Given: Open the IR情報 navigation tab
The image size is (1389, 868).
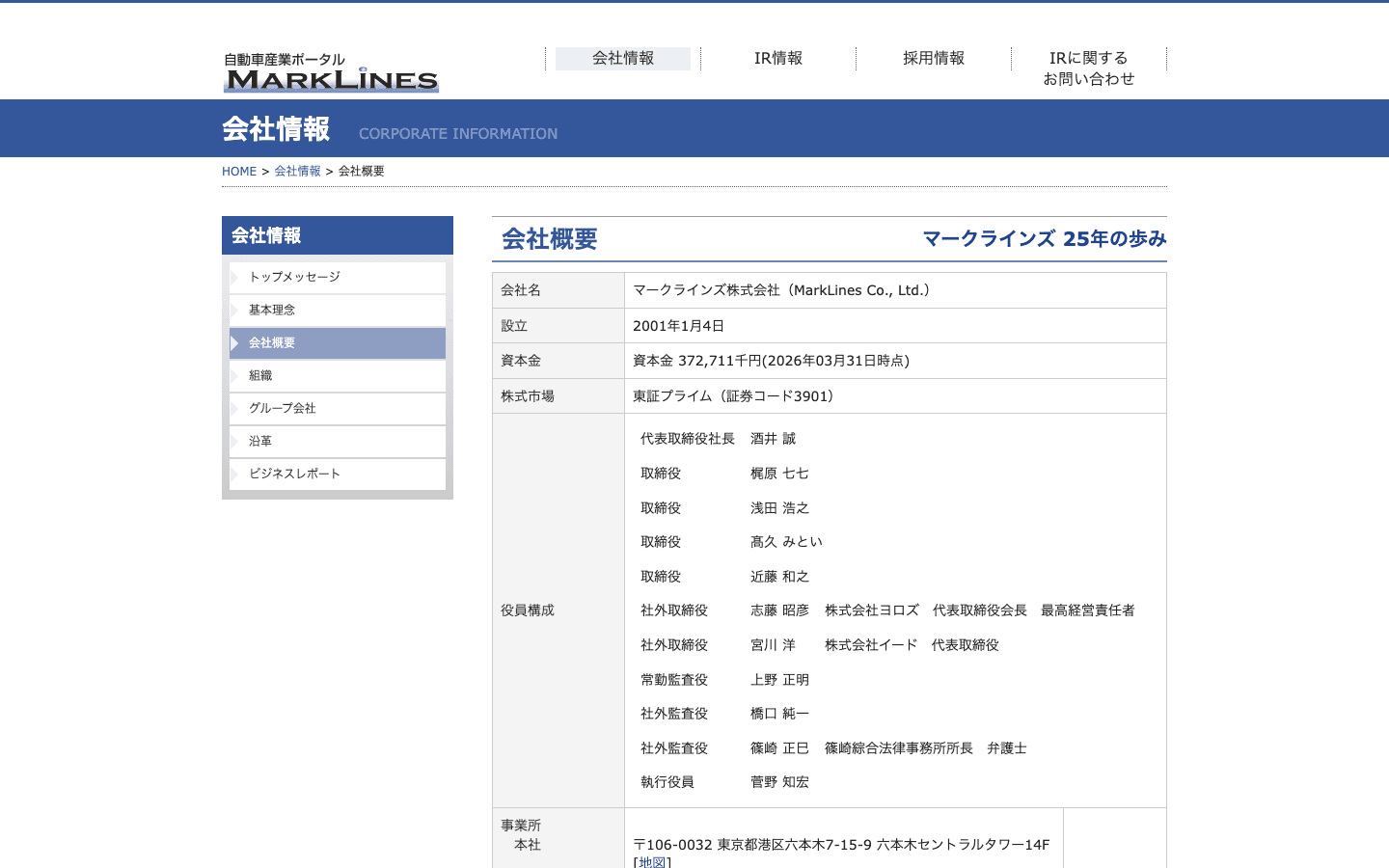Looking at the screenshot, I should (778, 58).
